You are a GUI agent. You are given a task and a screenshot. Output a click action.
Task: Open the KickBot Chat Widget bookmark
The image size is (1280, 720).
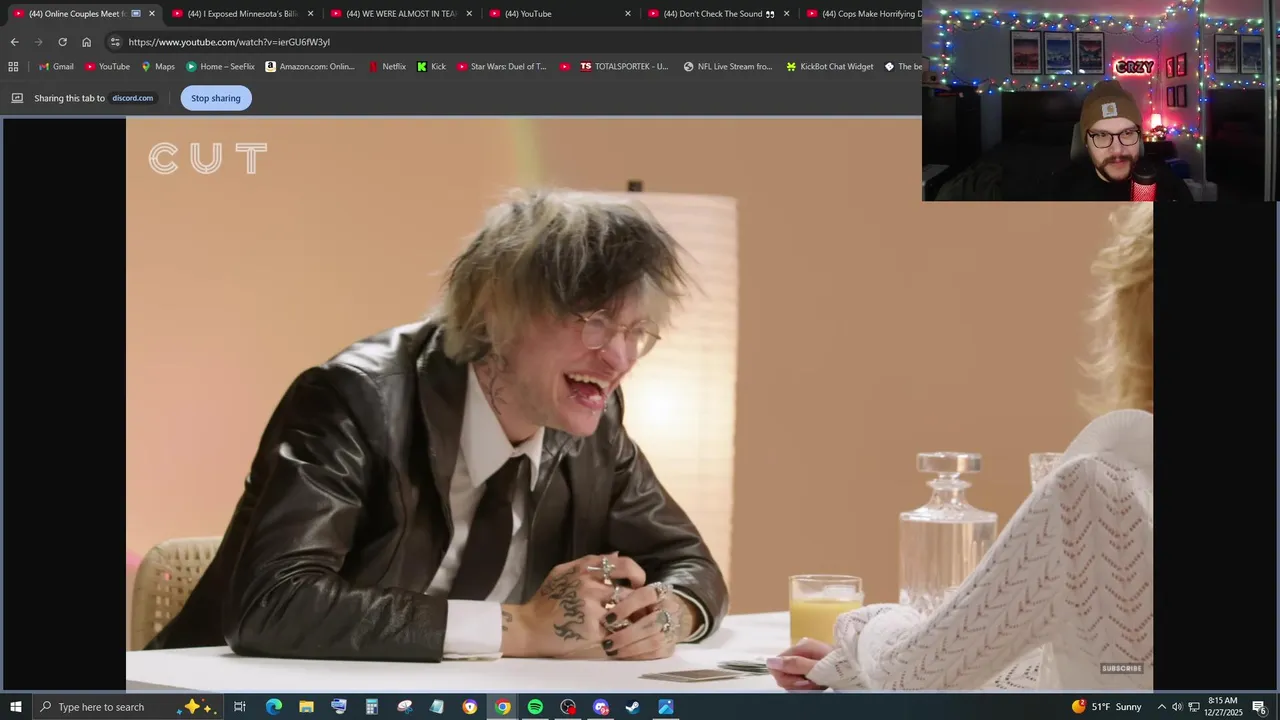point(830,67)
